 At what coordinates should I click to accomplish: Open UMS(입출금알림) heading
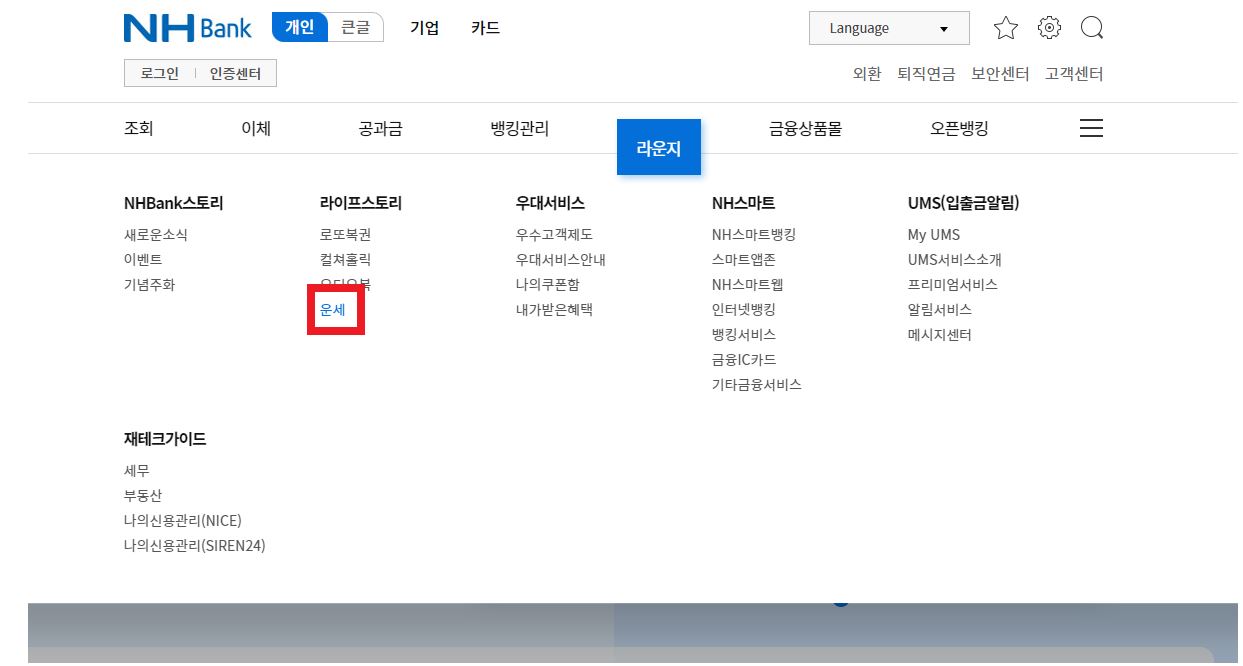[964, 203]
